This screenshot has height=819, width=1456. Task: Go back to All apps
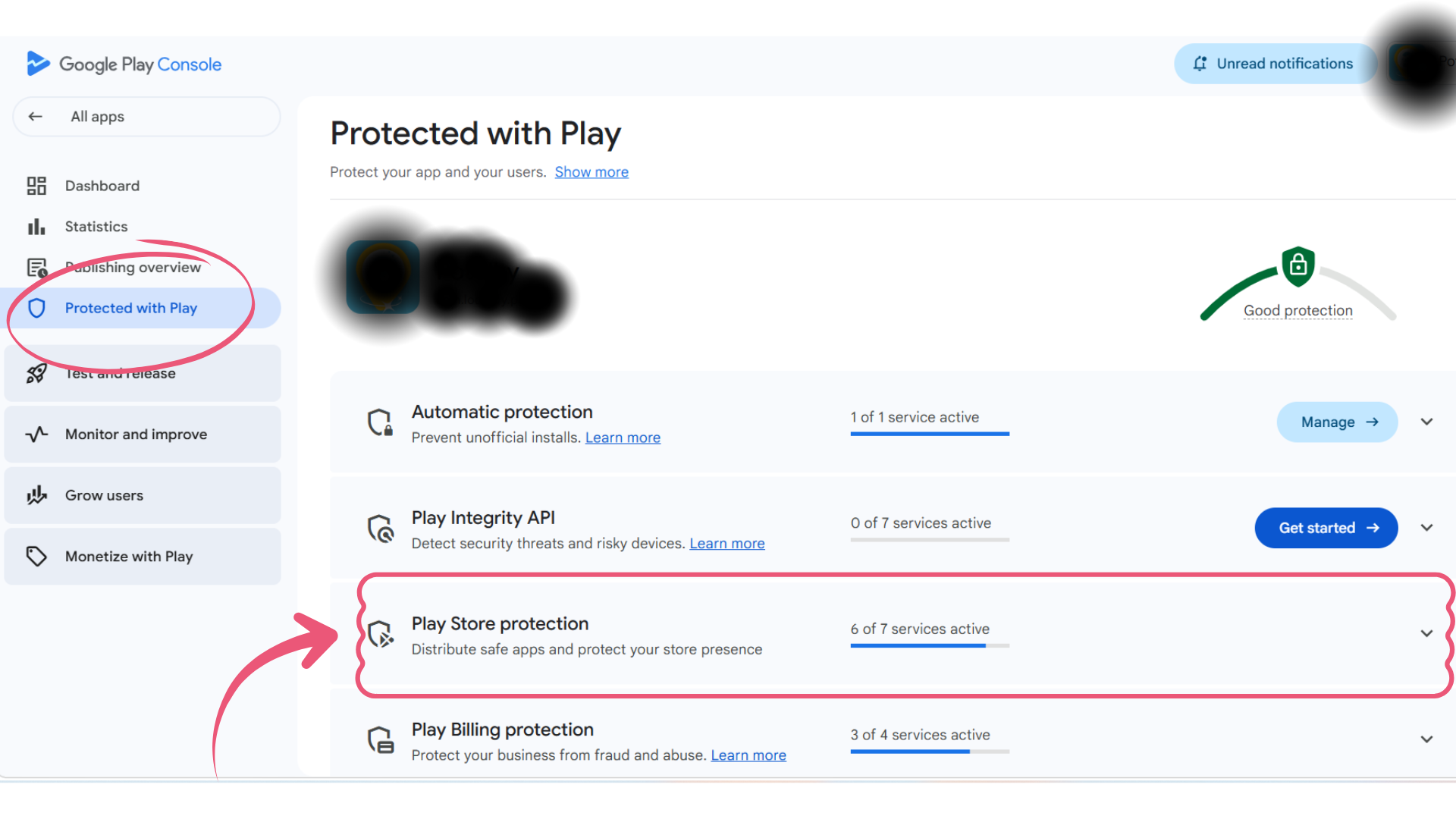pyautogui.click(x=146, y=117)
